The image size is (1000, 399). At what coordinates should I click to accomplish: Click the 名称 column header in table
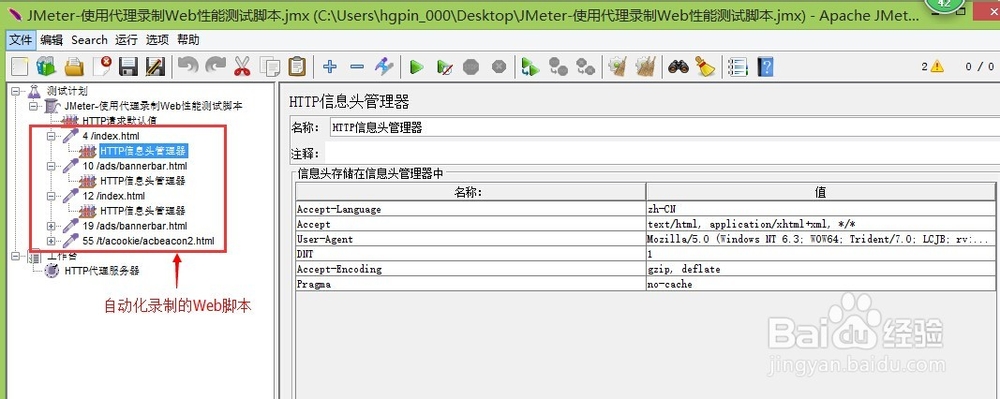[x=471, y=192]
